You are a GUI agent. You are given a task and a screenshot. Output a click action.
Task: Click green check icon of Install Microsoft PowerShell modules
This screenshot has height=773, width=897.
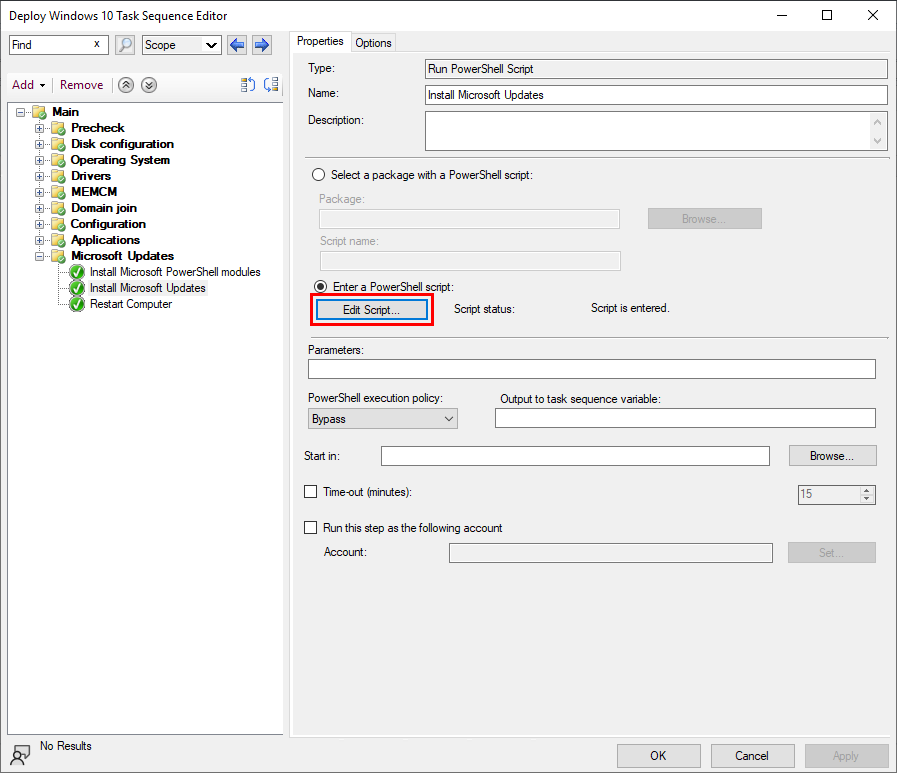click(x=77, y=272)
